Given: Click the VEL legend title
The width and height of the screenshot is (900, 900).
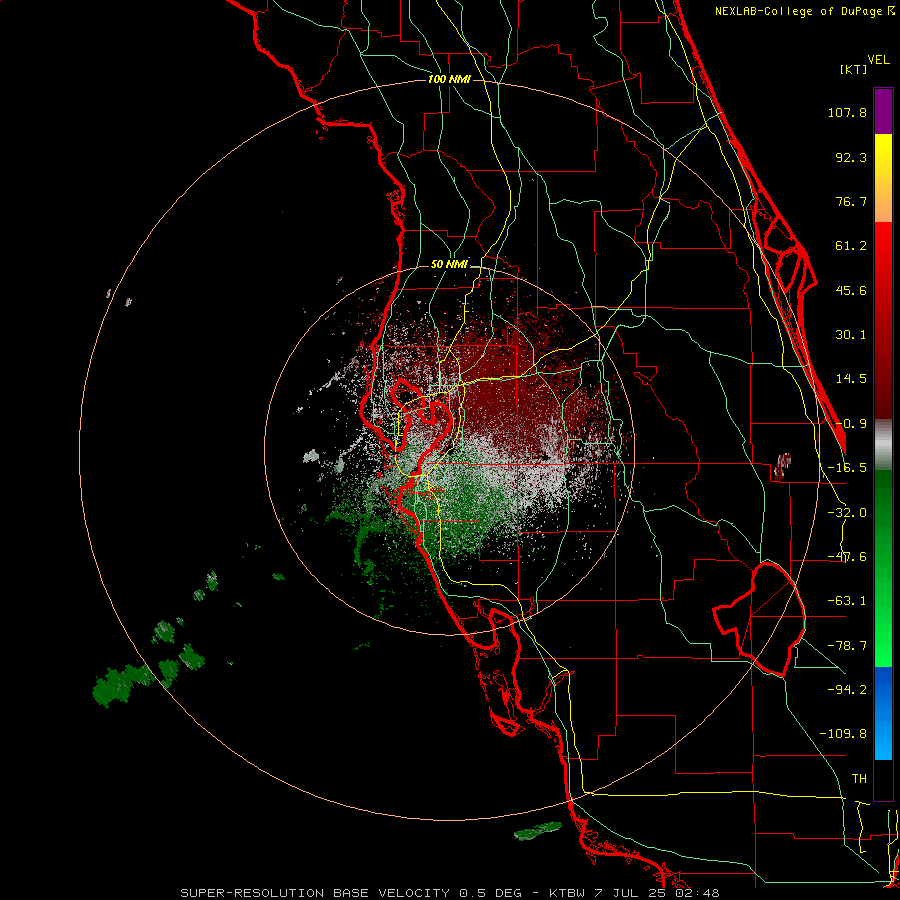Looking at the screenshot, I should 879,59.
